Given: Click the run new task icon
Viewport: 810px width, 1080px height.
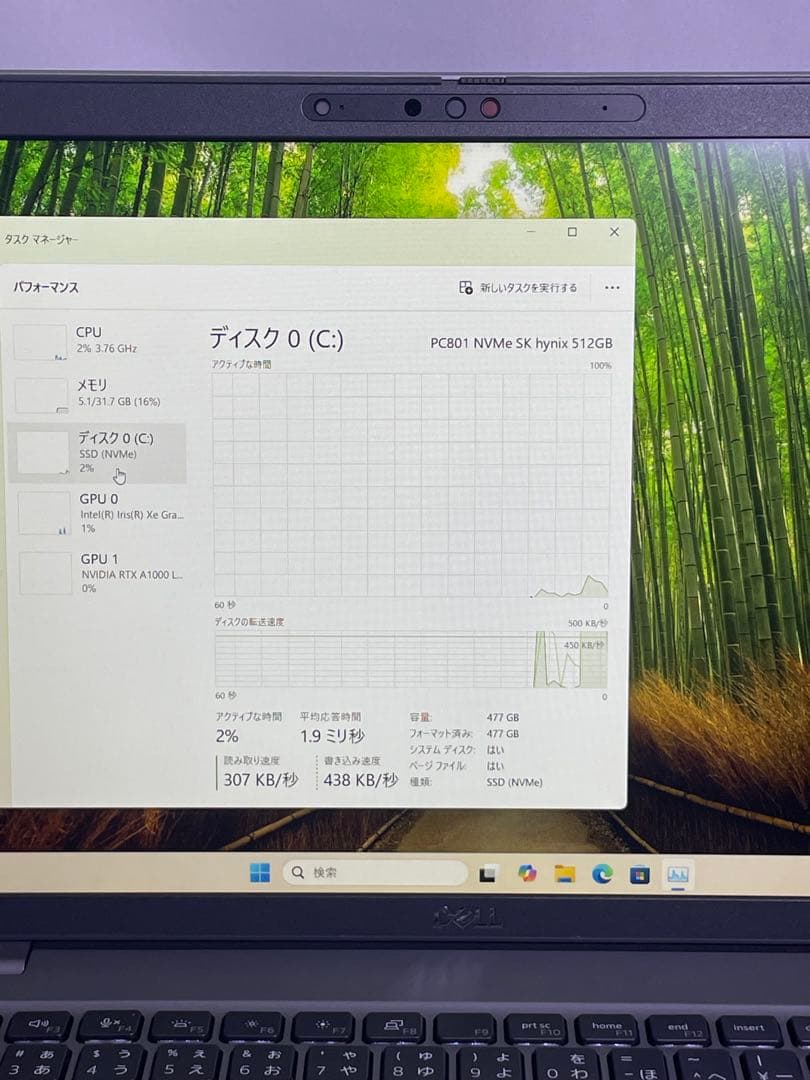Looking at the screenshot, I should (465, 286).
